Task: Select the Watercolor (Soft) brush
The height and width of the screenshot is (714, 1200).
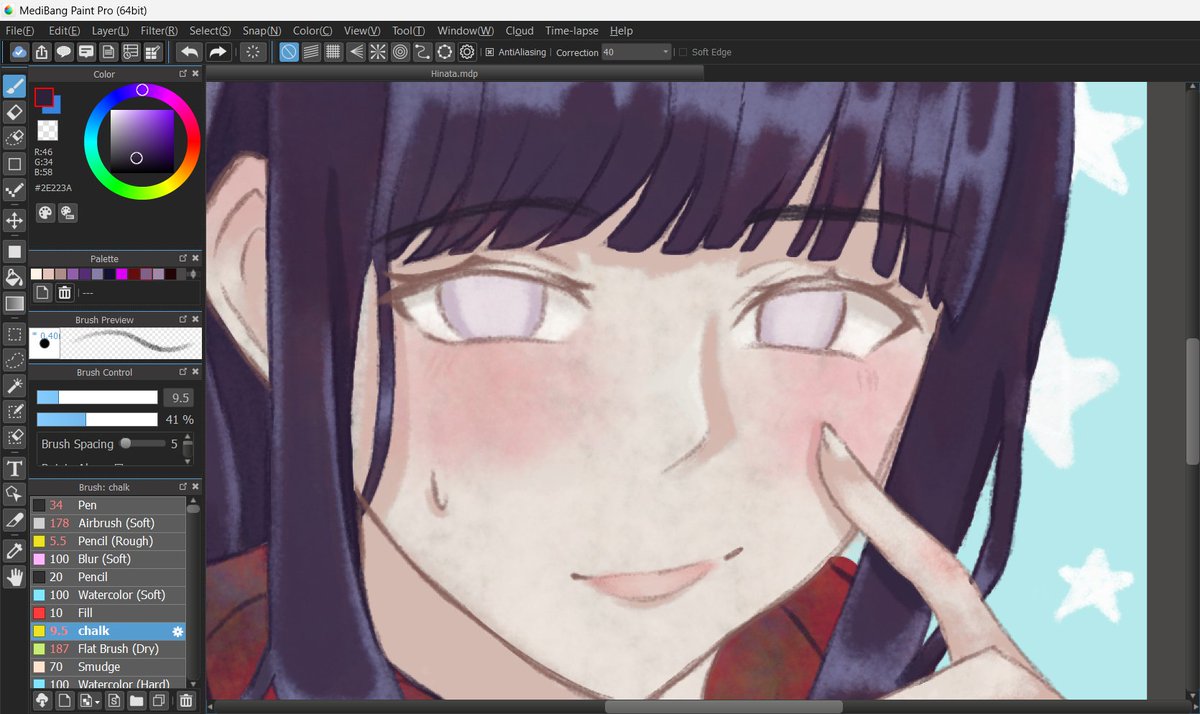Action: [x=108, y=595]
